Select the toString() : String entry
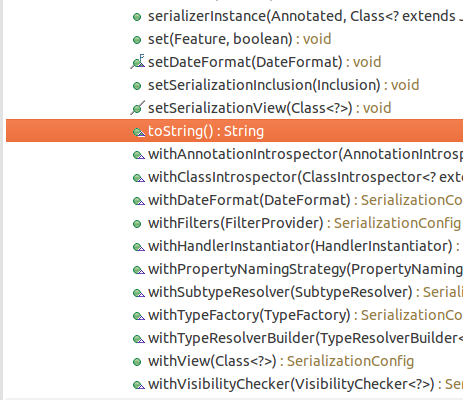Viewport: 463px width, 400px height. (x=234, y=131)
